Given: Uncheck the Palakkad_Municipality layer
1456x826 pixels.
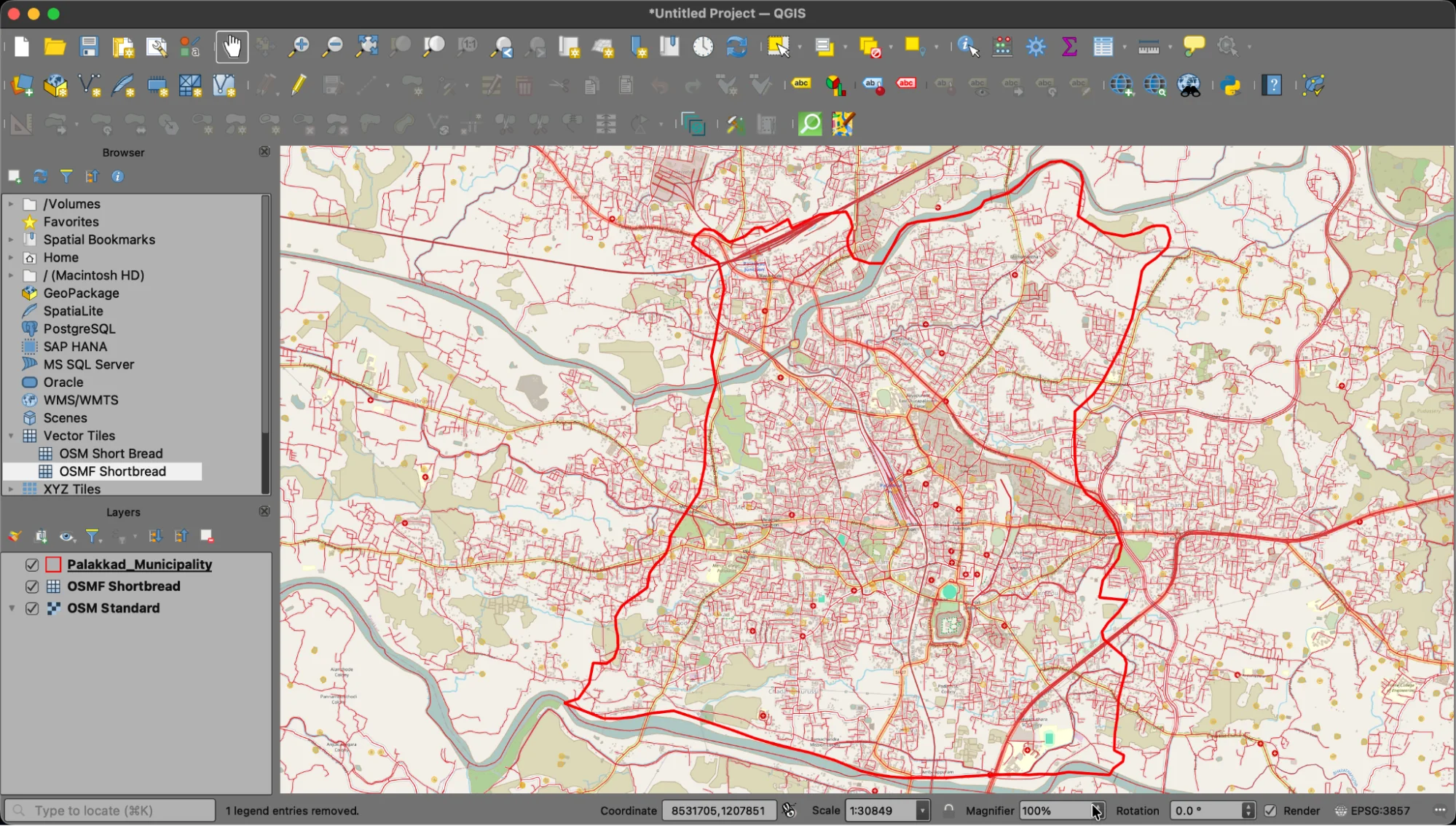Looking at the screenshot, I should (32, 565).
